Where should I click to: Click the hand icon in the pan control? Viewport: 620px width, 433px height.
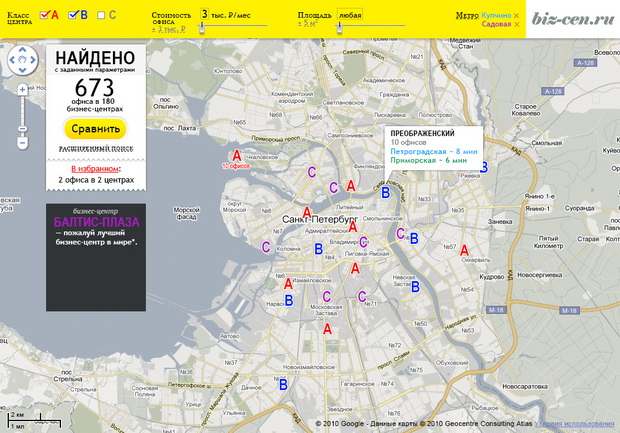[x=23, y=60]
